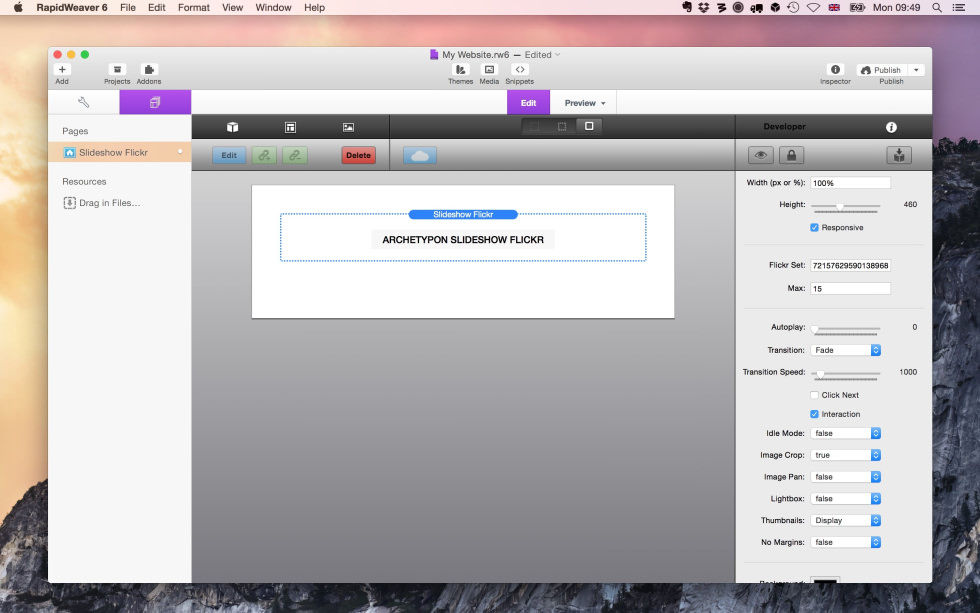
Task: Open the Edit menu in menu bar
Action: (157, 7)
